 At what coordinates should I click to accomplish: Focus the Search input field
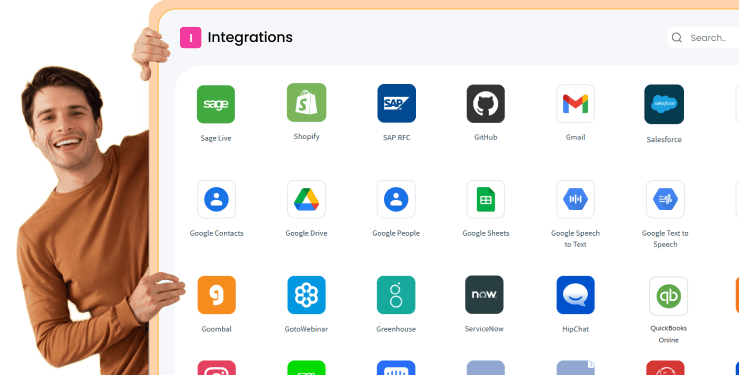[703, 38]
